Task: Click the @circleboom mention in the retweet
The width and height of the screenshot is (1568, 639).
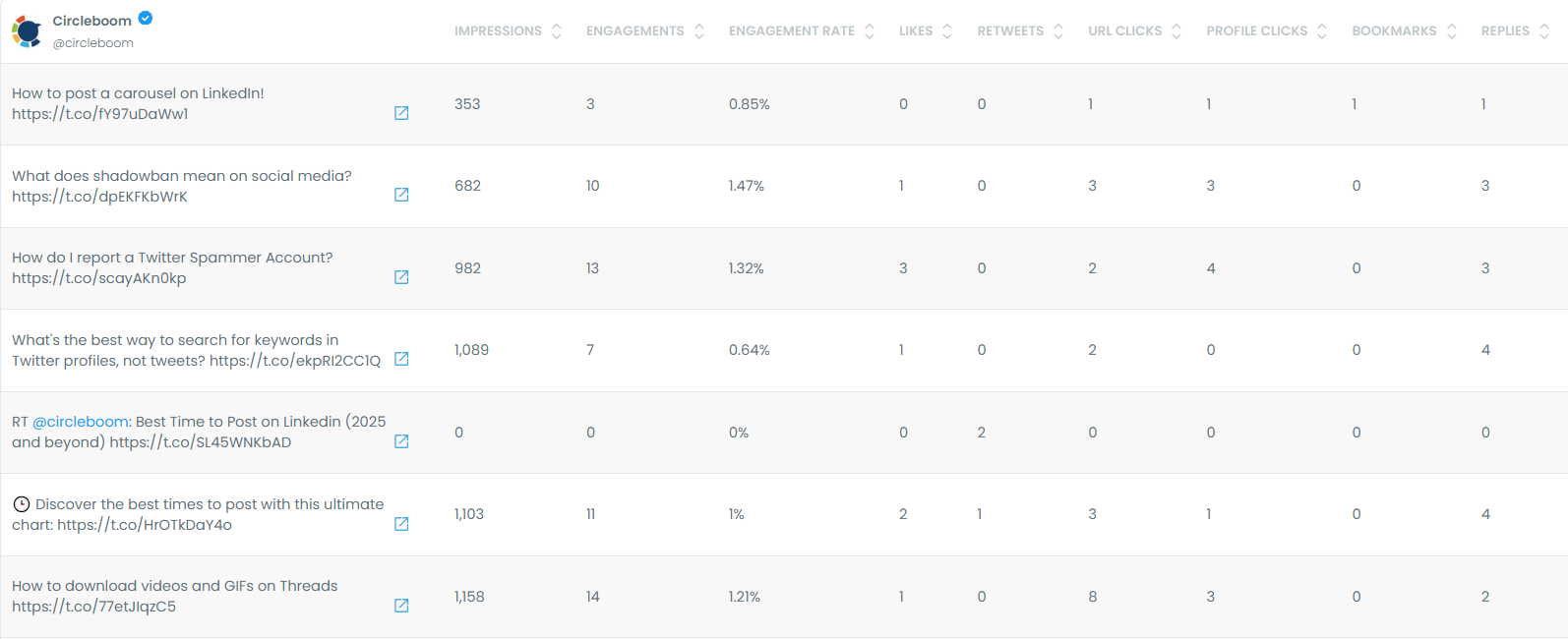Action: pos(81,422)
